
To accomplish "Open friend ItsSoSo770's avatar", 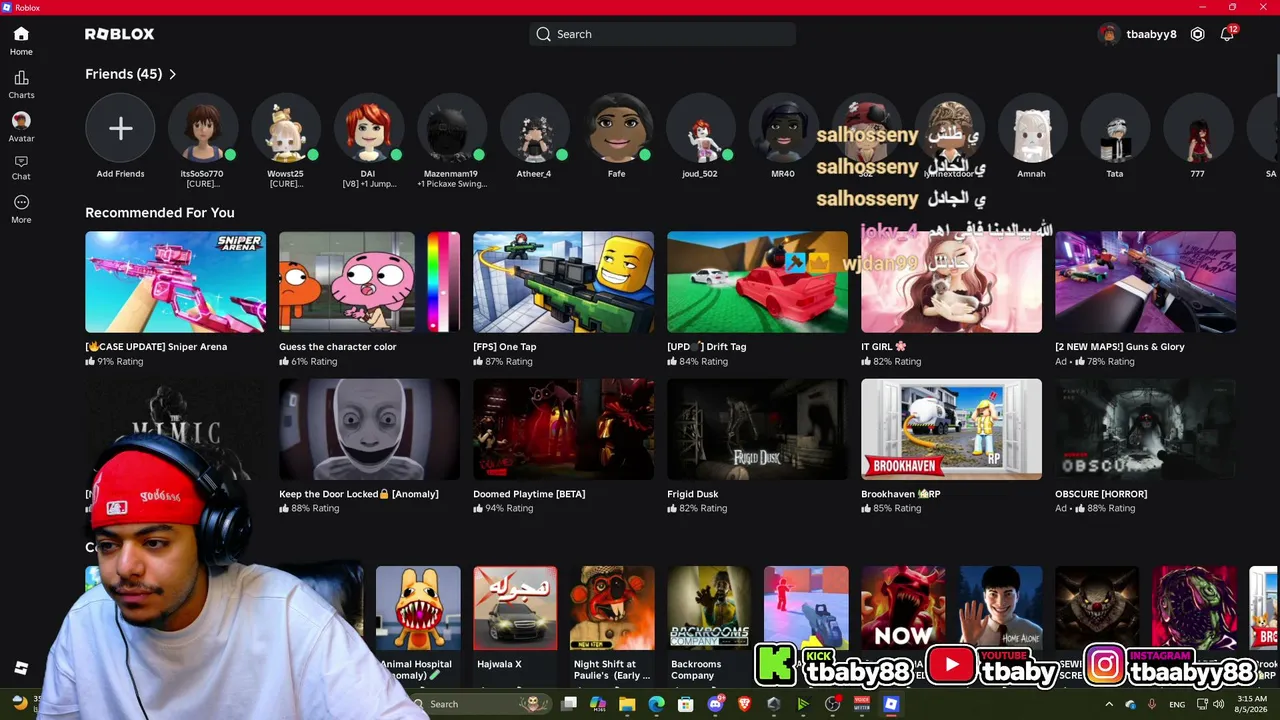I will (x=202, y=128).
